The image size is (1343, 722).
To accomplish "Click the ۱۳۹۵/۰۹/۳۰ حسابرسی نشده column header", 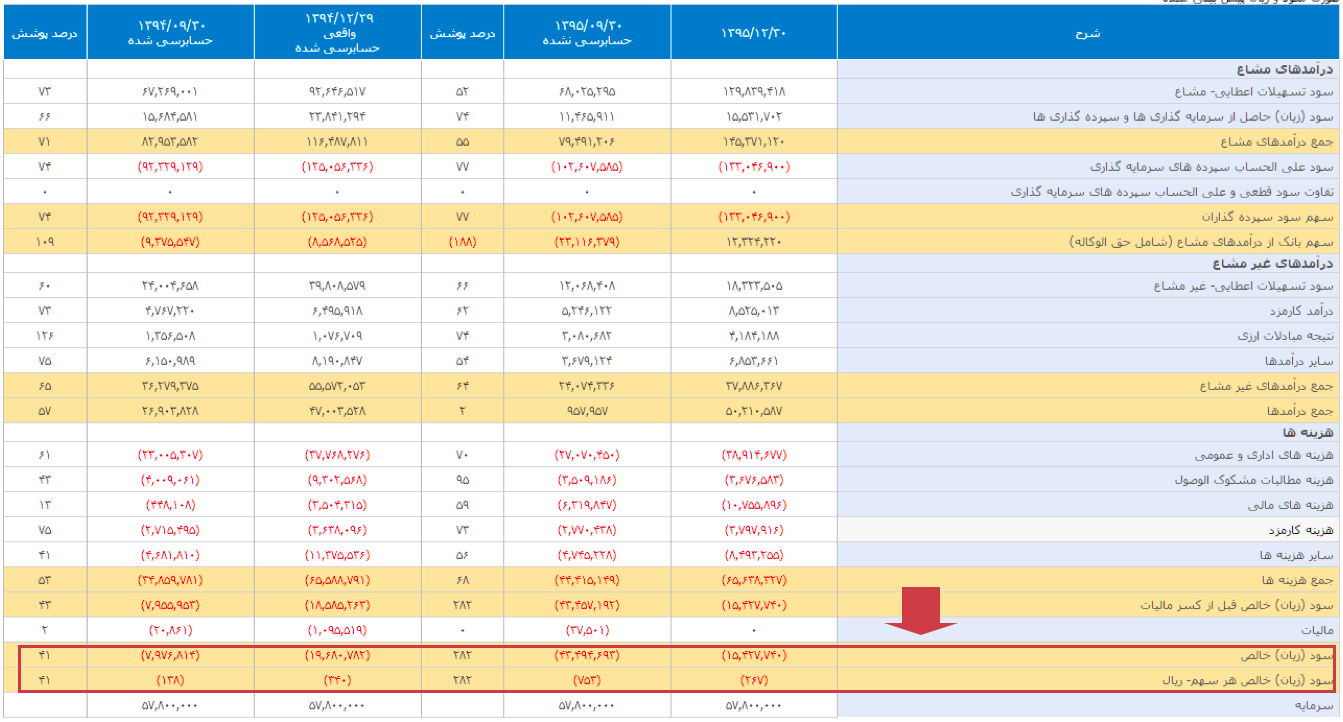I will pos(587,32).
